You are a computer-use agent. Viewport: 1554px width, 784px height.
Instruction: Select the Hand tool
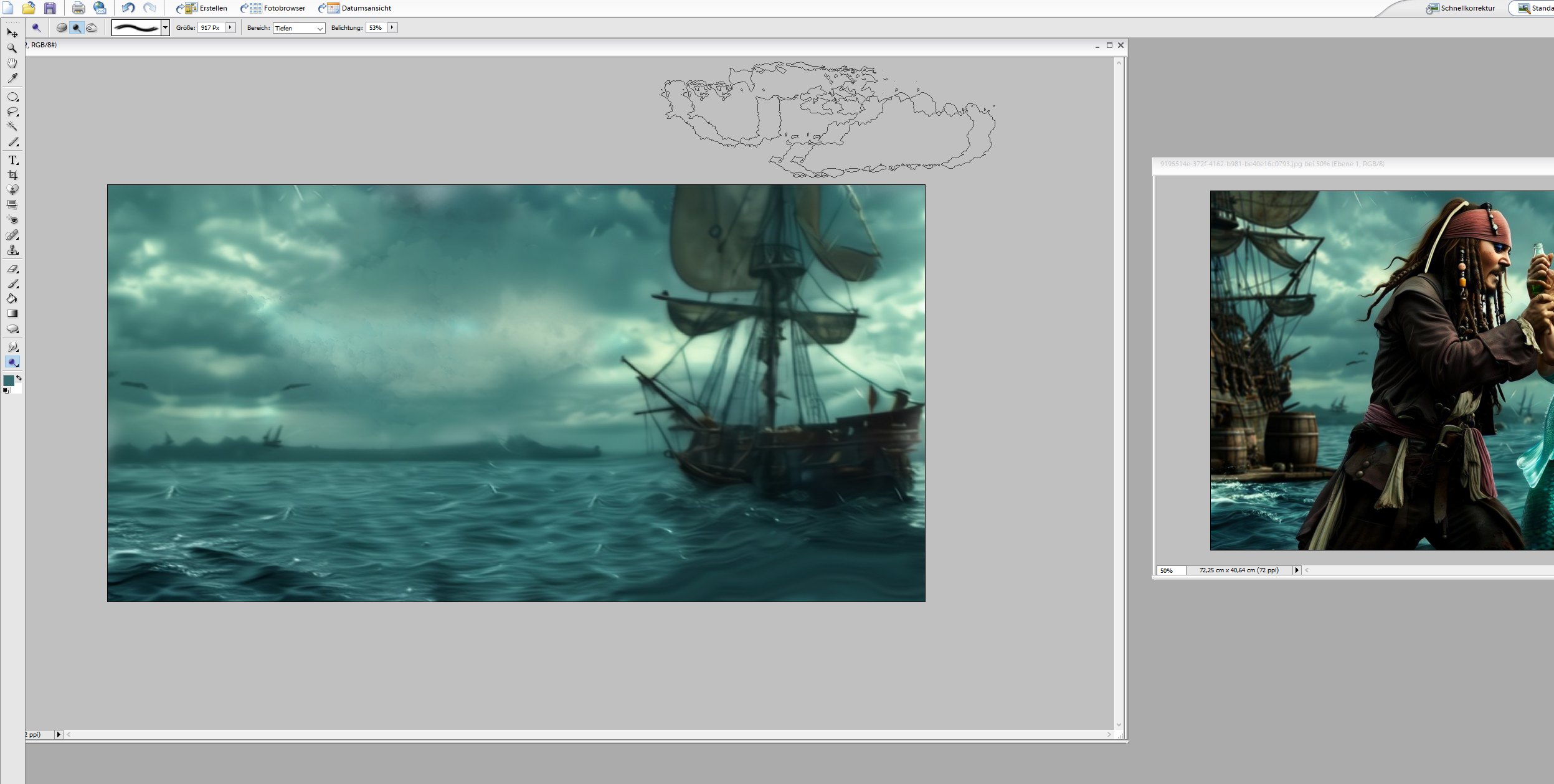12,63
